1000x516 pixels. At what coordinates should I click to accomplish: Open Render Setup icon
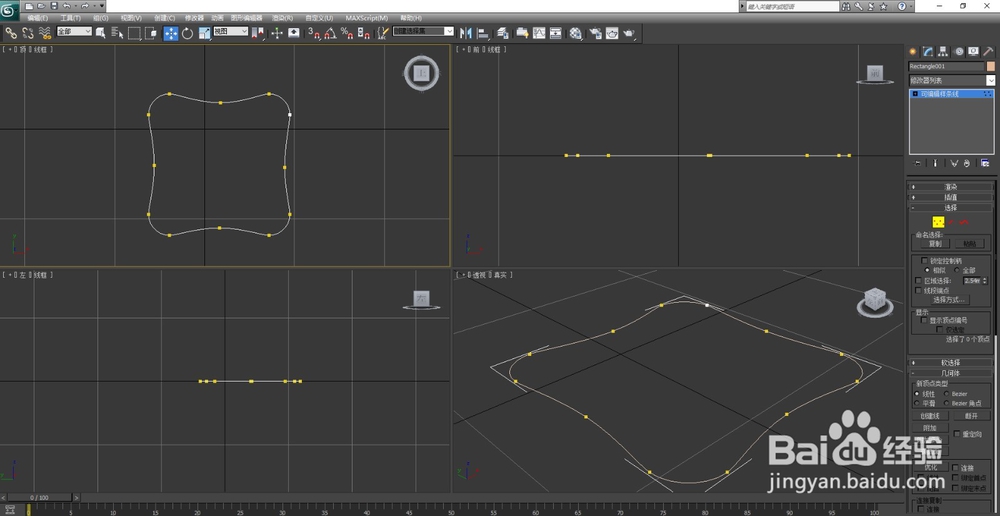(x=595, y=33)
